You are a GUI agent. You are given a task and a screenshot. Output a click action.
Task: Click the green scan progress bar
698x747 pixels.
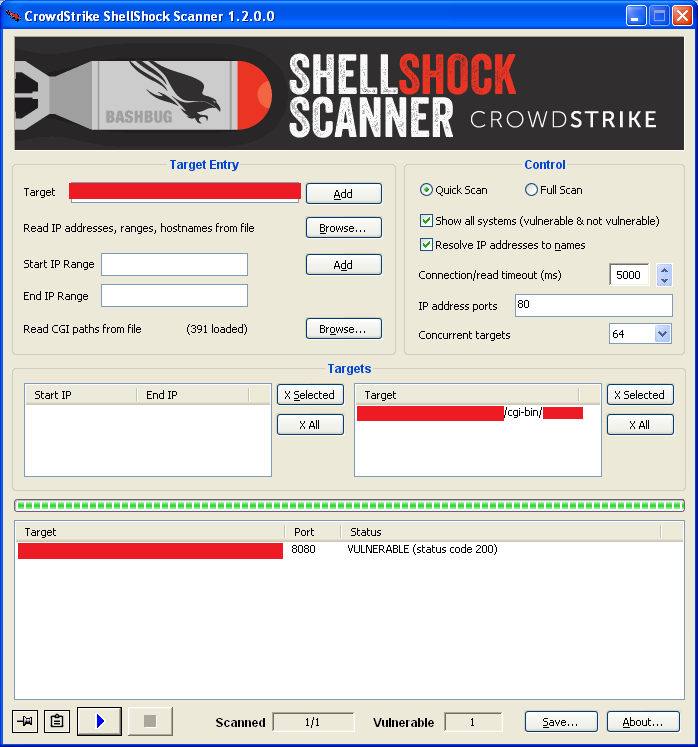point(349,505)
